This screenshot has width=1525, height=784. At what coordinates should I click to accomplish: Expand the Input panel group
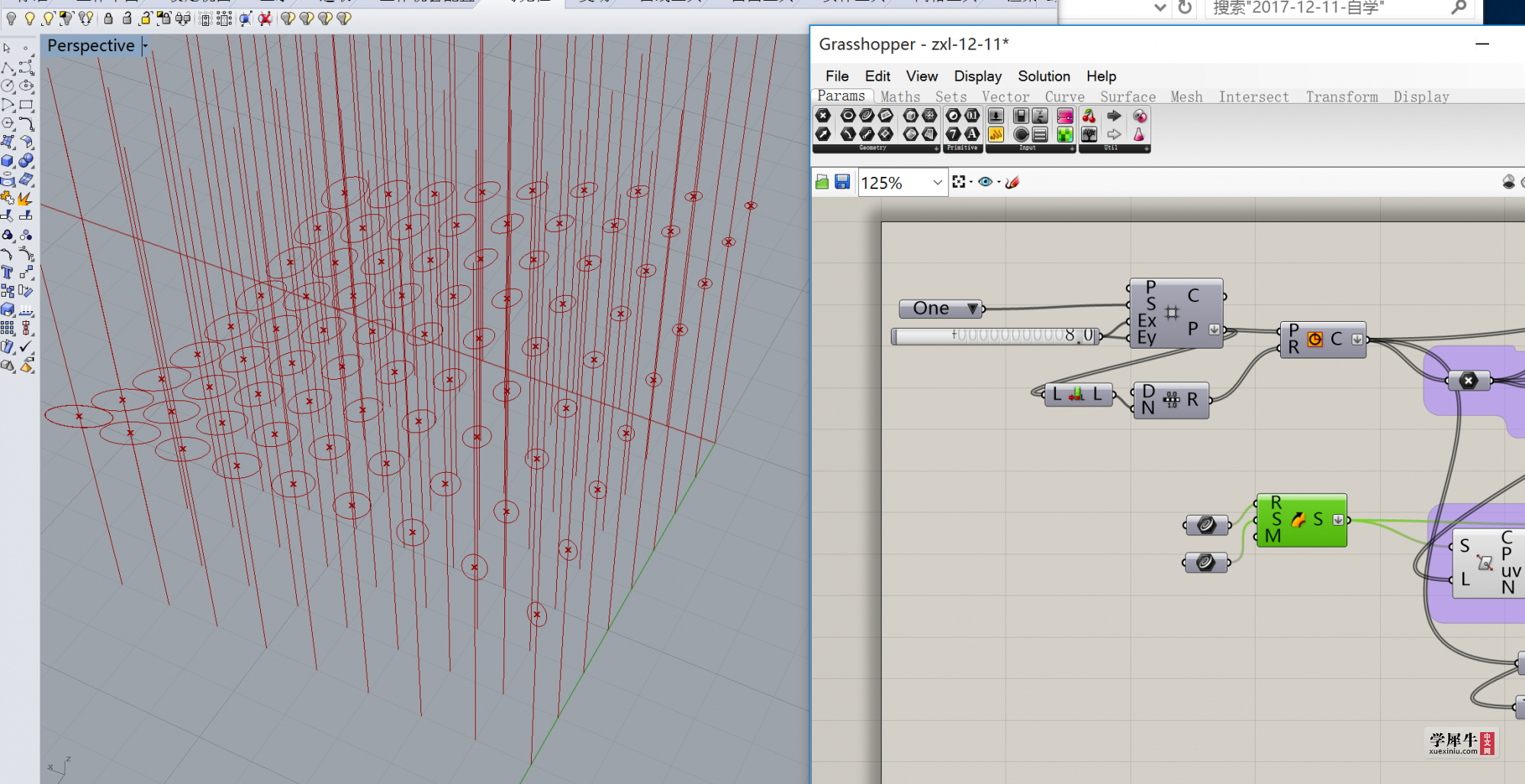click(1072, 149)
